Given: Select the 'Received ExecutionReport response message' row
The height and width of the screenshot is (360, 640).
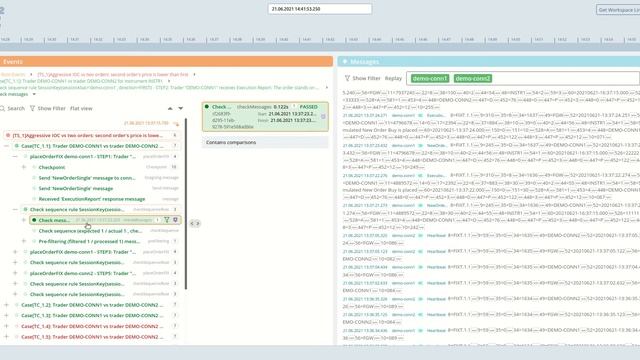Looking at the screenshot, I should point(106,199).
